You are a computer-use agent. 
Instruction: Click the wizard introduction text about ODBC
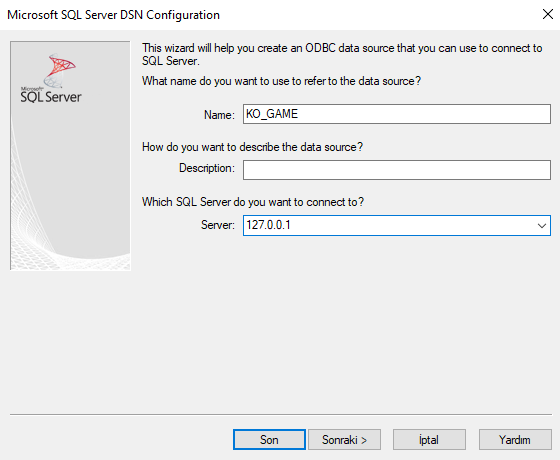(x=342, y=54)
